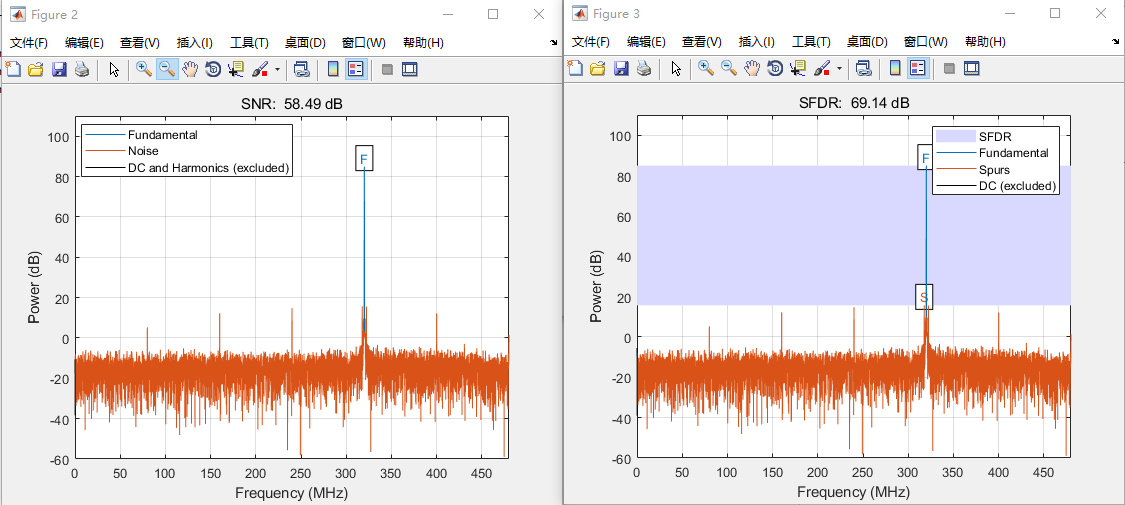Open 文件(F) menu in Figure 3

[x=591, y=42]
